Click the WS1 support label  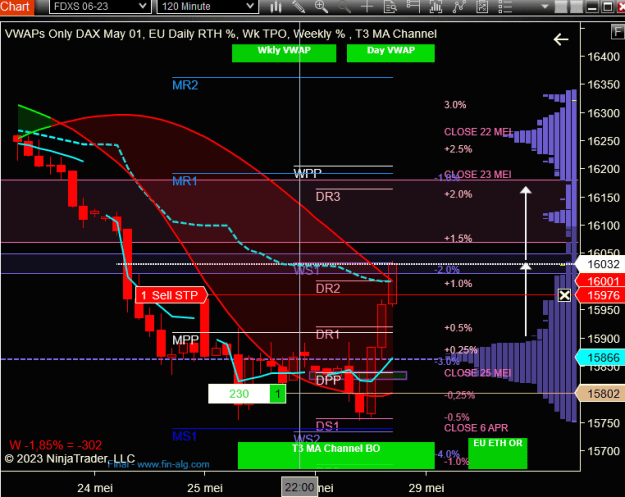(x=306, y=271)
